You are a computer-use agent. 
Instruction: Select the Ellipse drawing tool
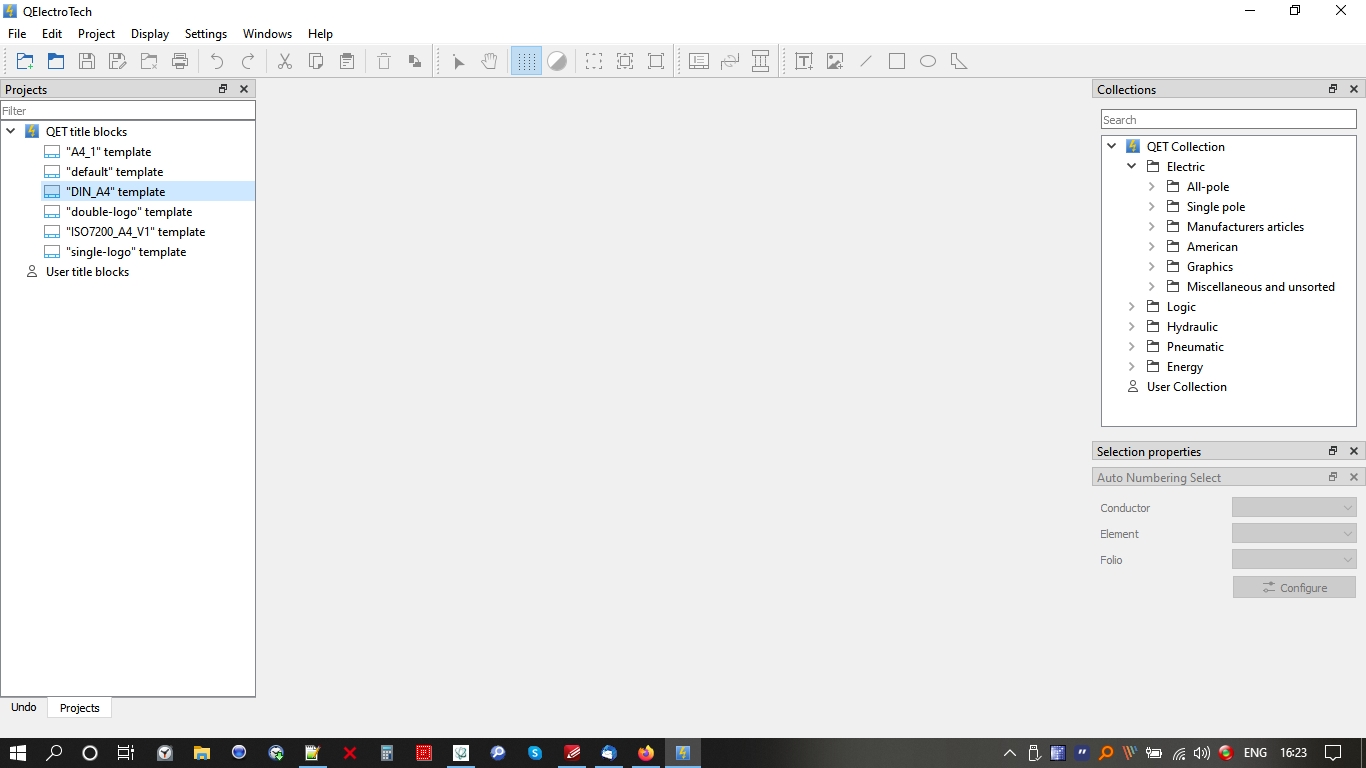pos(928,61)
